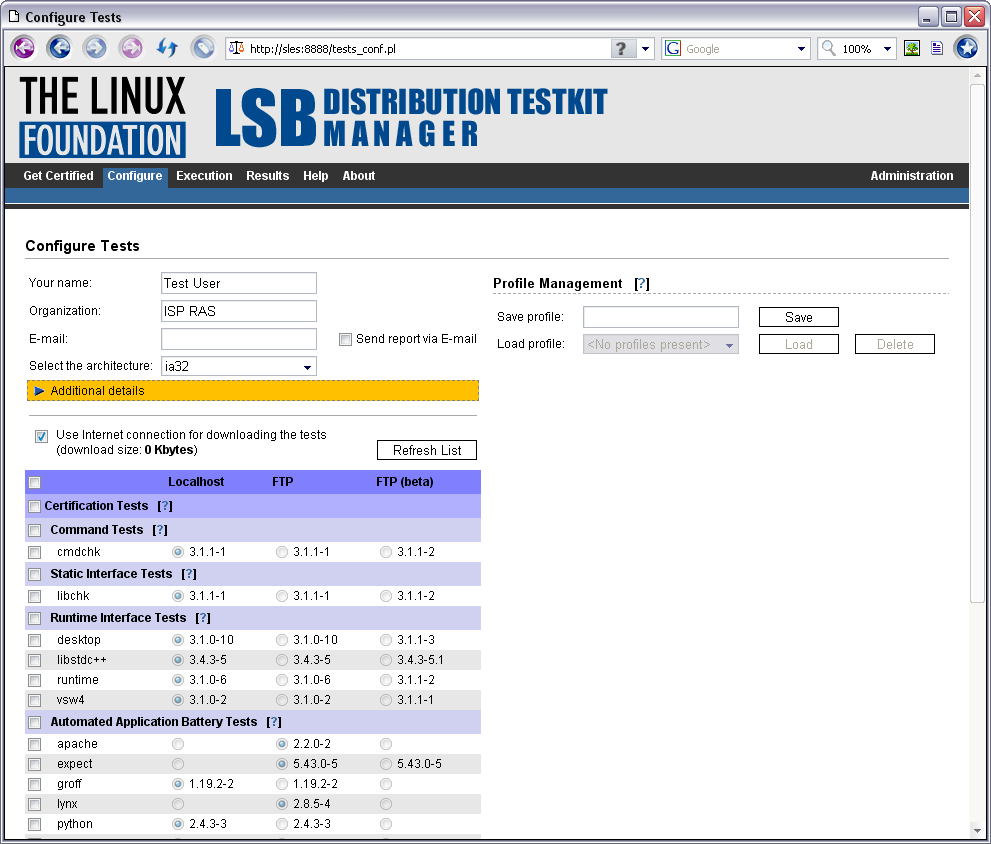
Task: Open the Load profile dropdown
Action: pos(660,345)
